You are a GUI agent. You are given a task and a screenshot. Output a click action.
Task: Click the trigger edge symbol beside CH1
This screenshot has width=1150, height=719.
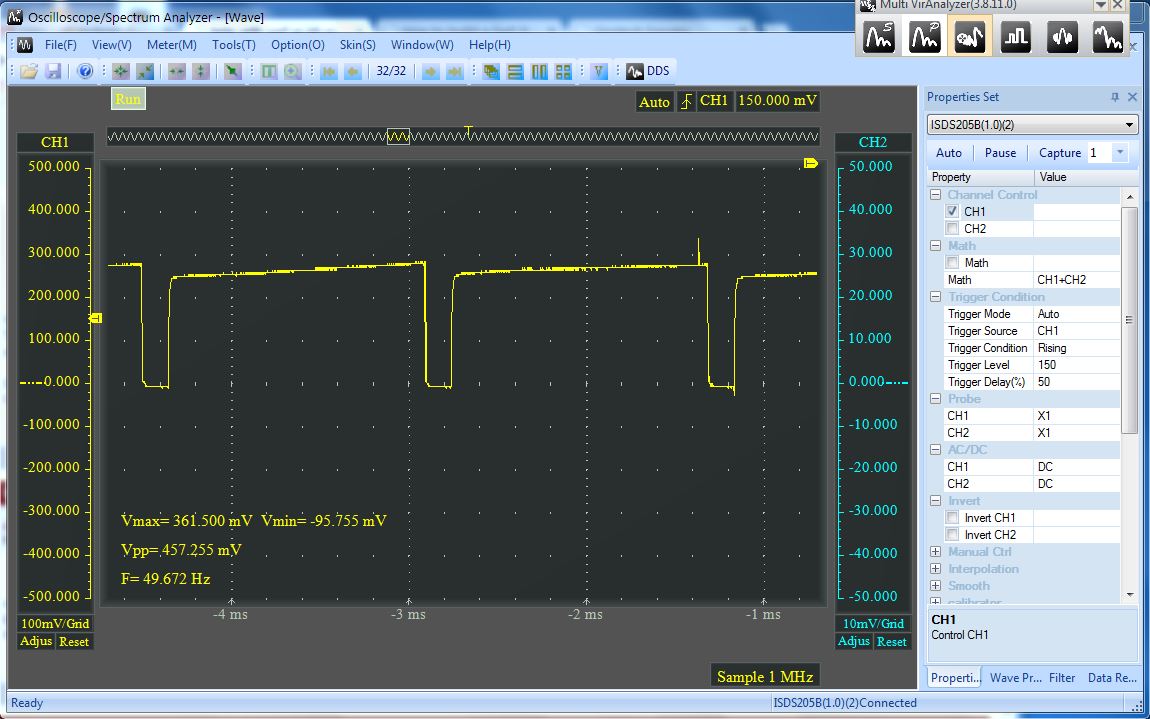point(685,101)
